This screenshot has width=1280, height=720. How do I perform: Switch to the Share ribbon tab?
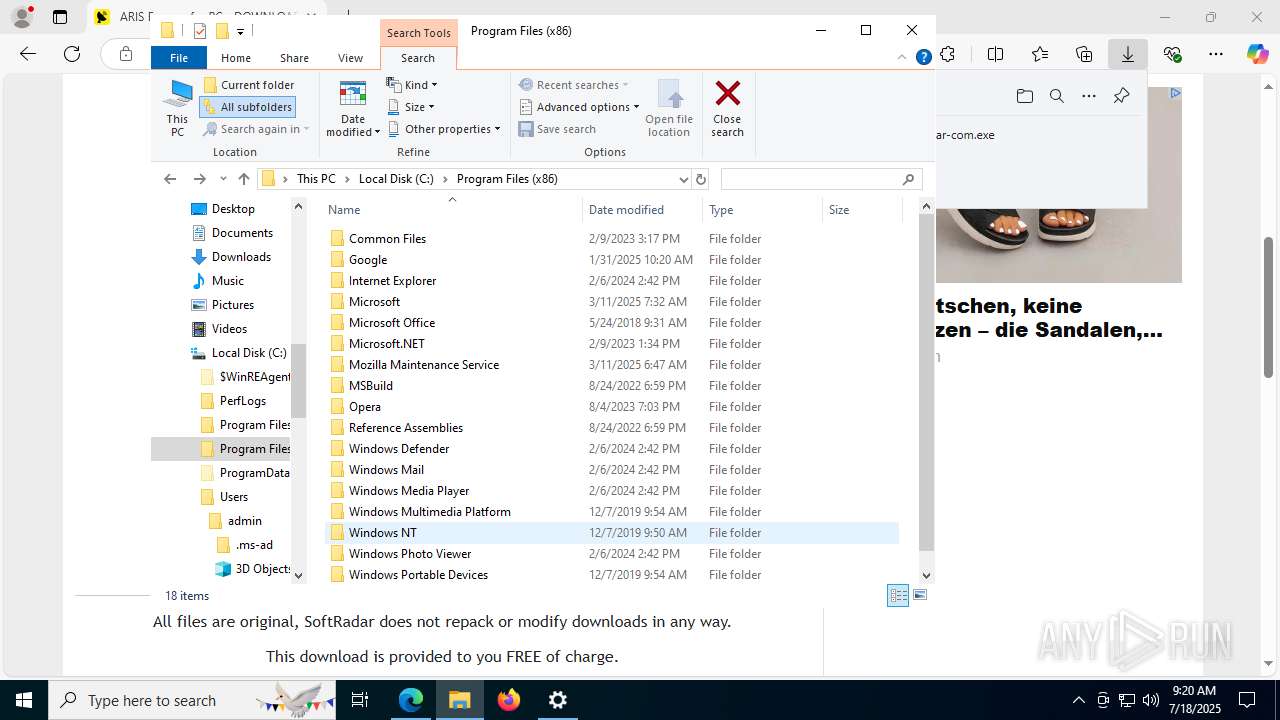(x=294, y=58)
